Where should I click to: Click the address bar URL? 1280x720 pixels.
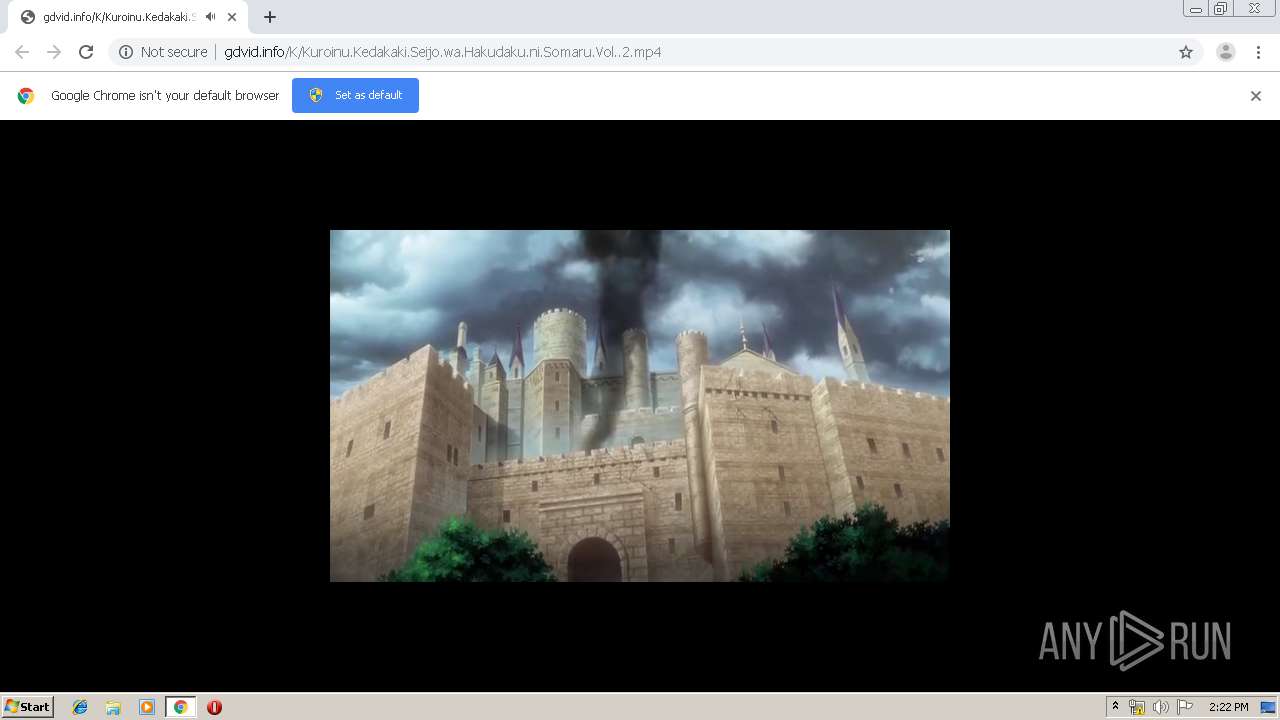point(442,52)
